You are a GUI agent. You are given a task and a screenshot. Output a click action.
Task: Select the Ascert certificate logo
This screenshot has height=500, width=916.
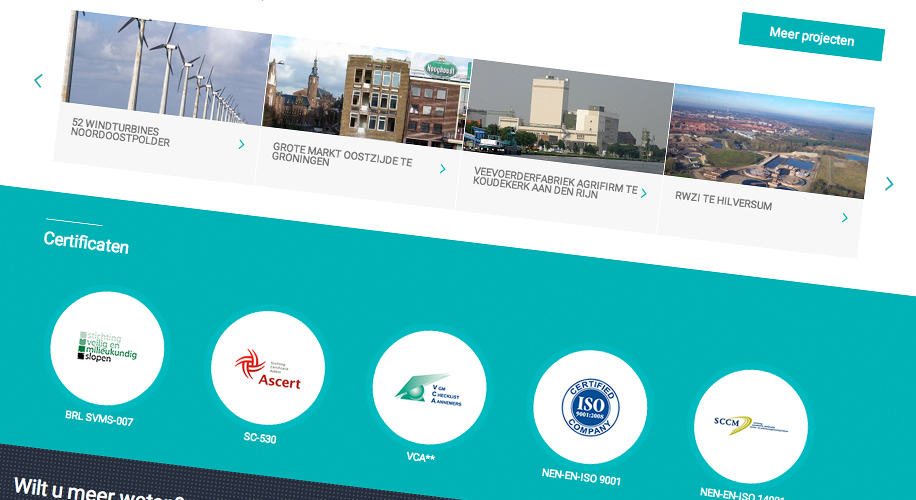point(268,368)
